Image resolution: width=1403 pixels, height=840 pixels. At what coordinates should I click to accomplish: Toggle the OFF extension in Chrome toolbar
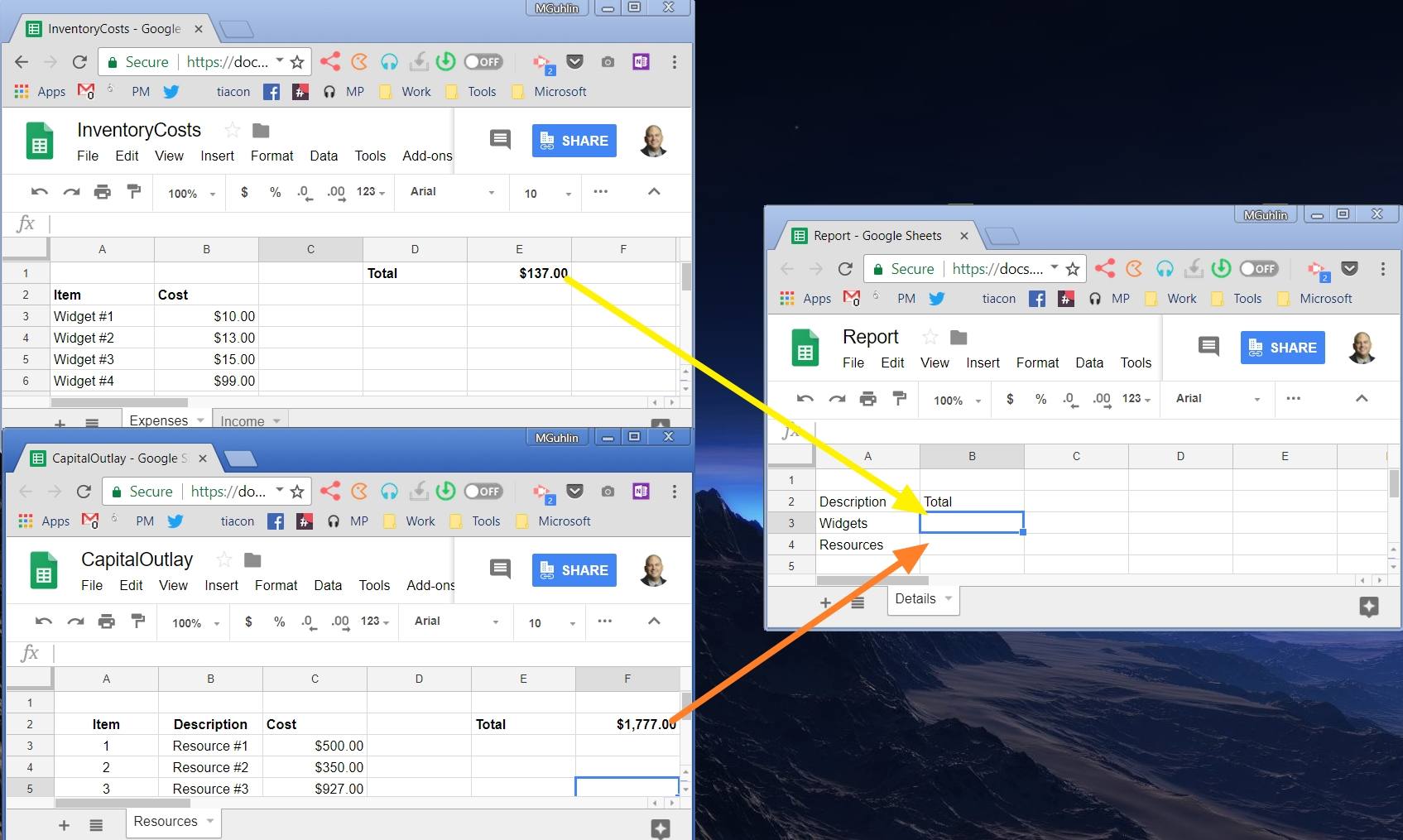pyautogui.click(x=483, y=61)
